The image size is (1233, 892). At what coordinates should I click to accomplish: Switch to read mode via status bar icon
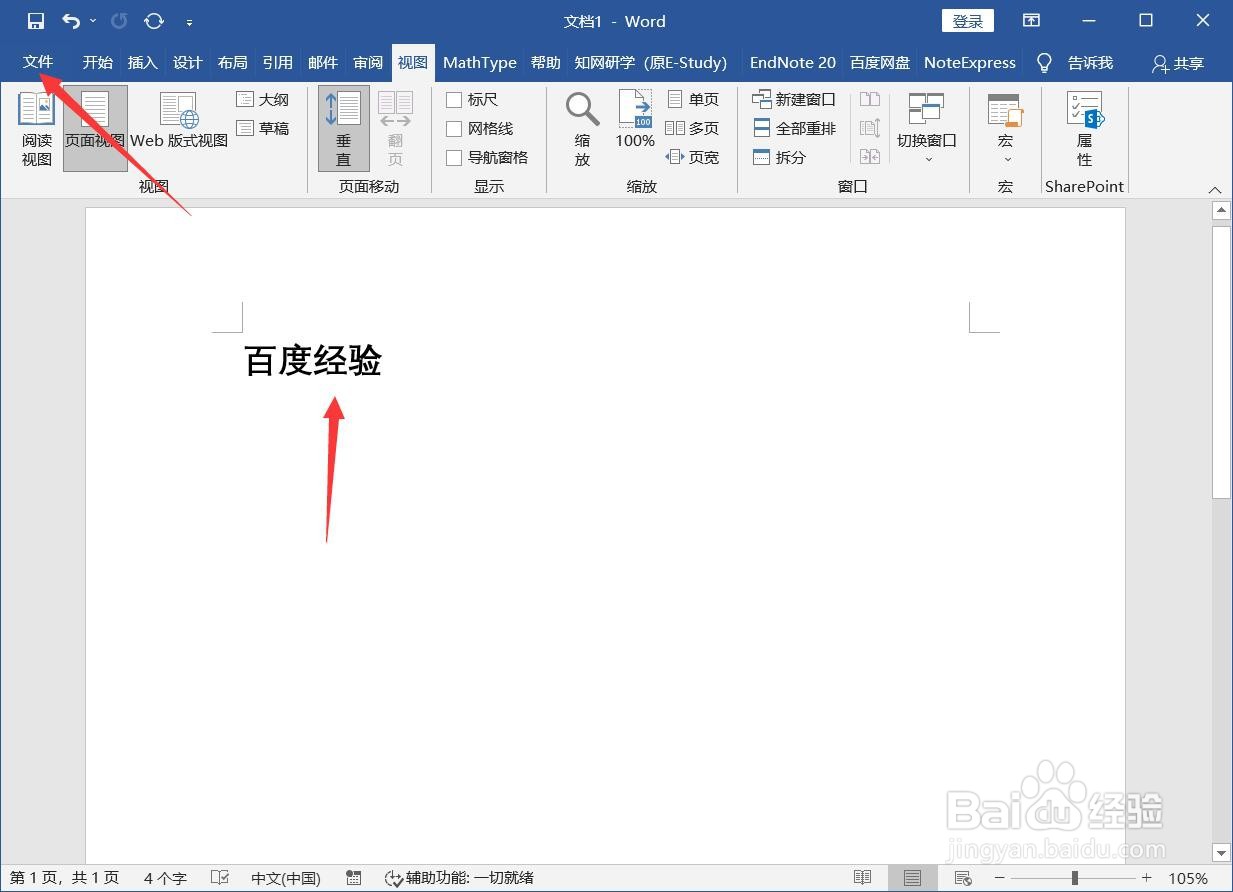[862, 878]
